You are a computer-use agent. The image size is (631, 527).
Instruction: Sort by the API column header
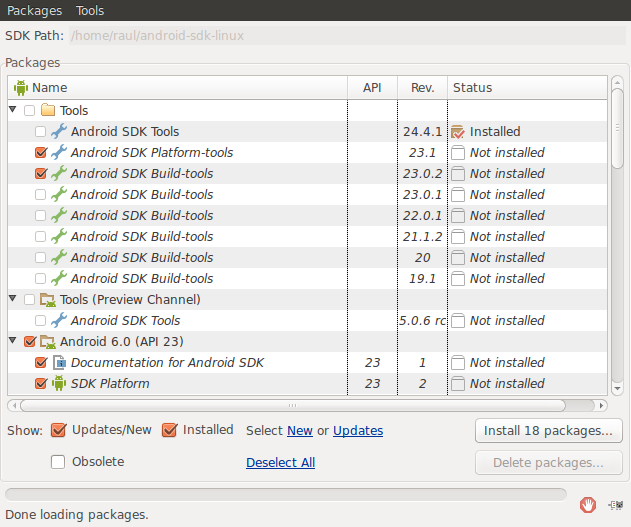[372, 87]
